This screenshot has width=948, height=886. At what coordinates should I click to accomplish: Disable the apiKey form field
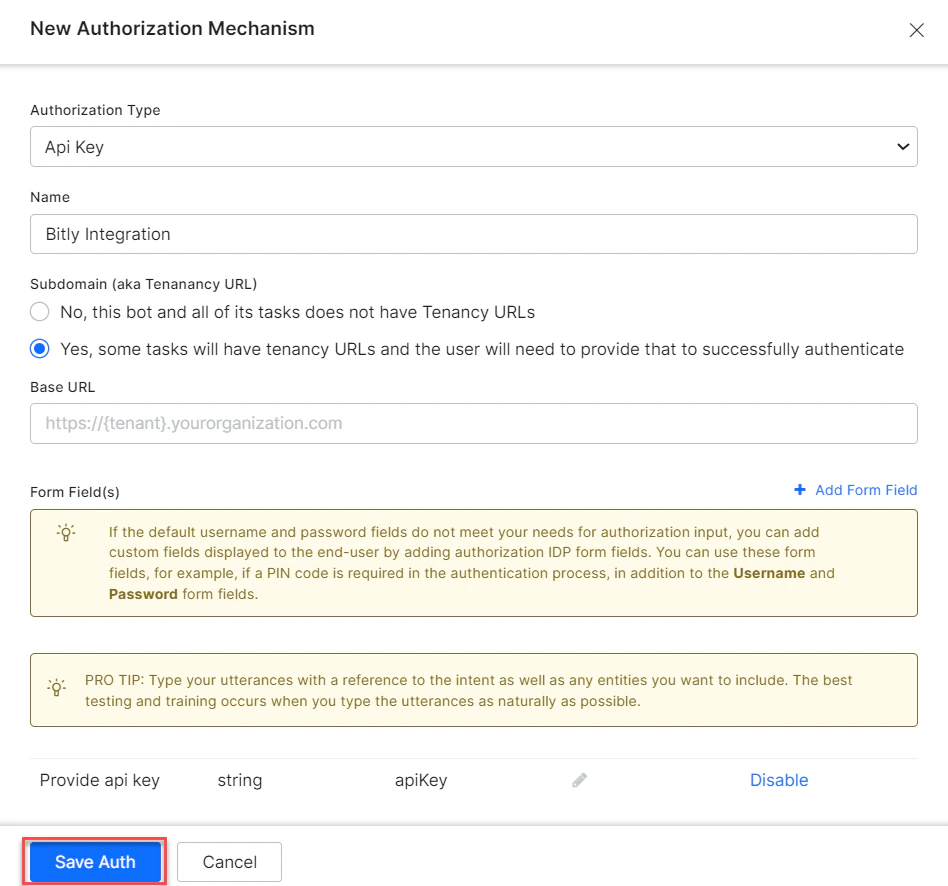(x=779, y=779)
